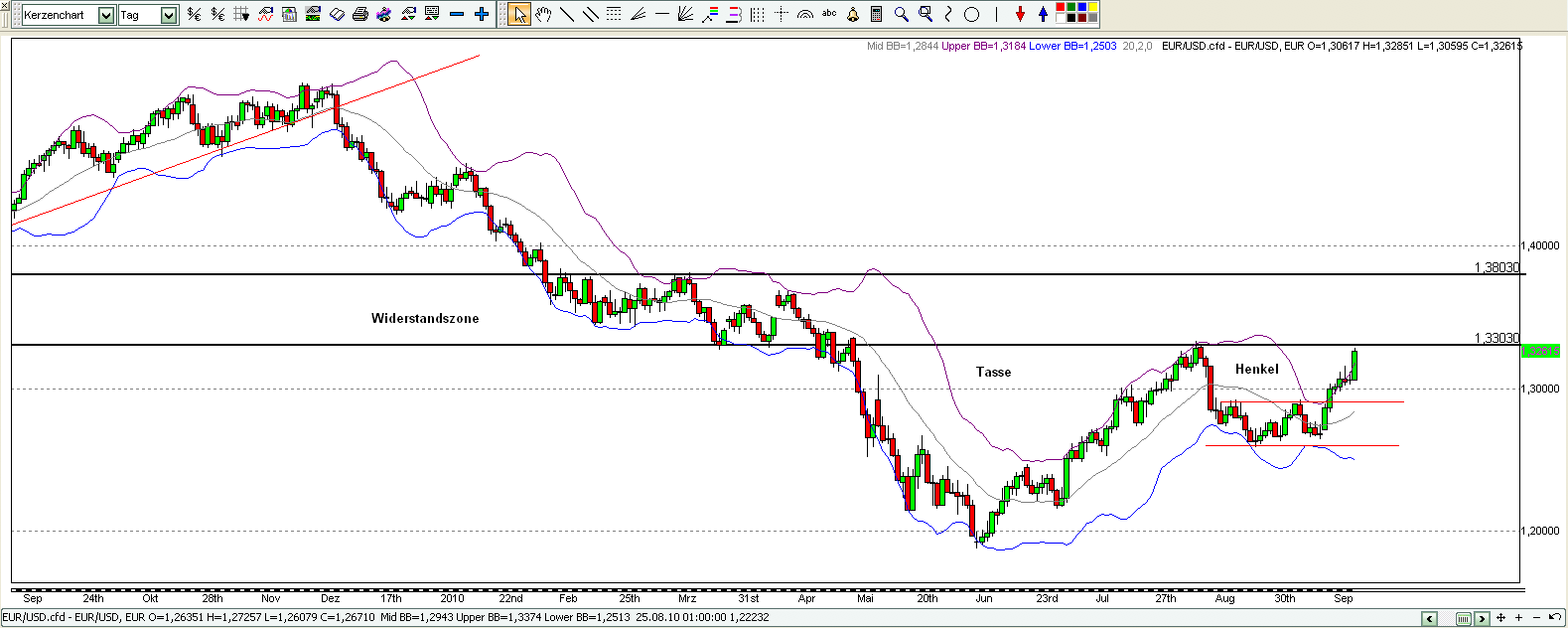Pick the green color swatch

tap(1071, 7)
